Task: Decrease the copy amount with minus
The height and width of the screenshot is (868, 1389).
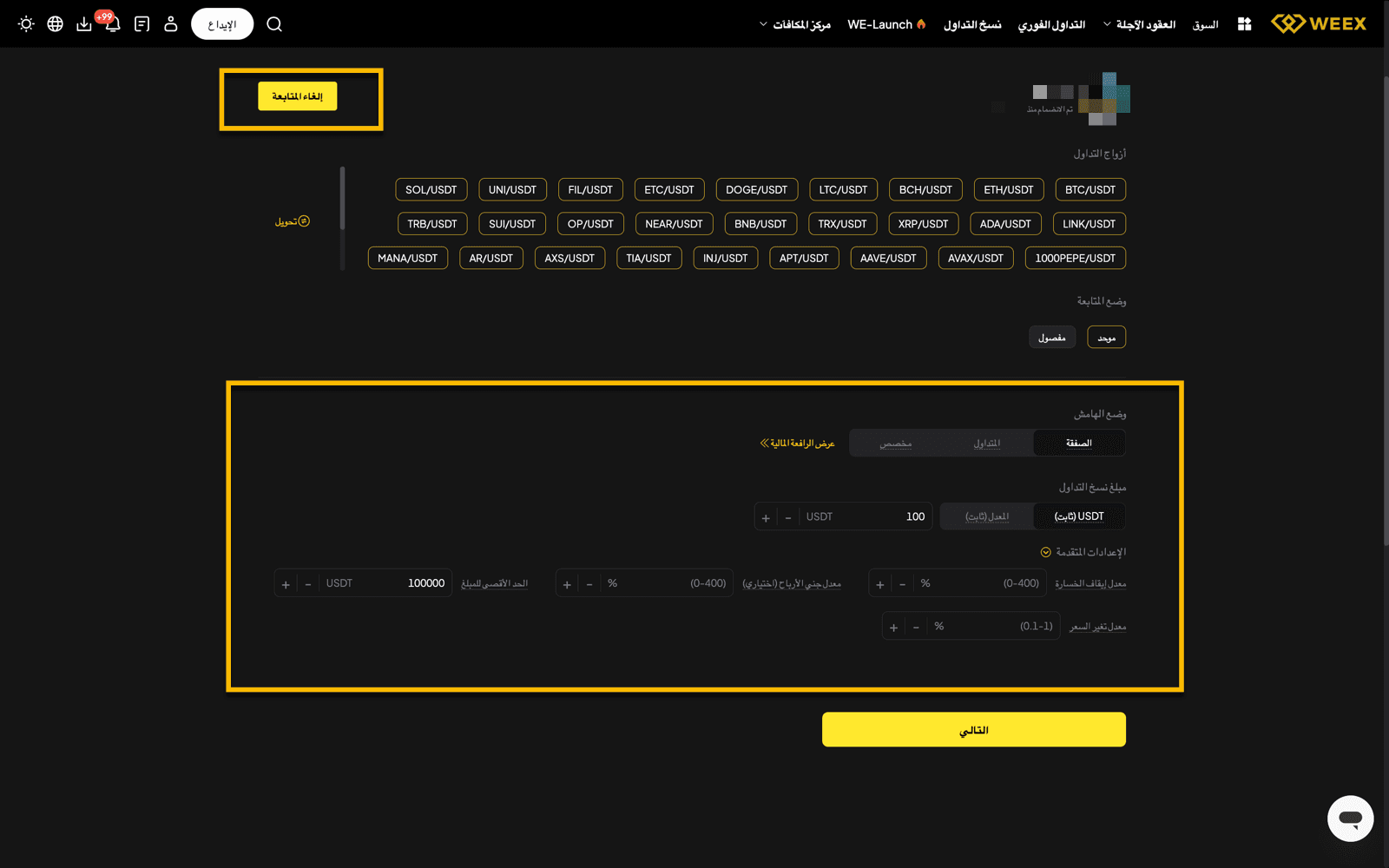Action: pyautogui.click(x=788, y=517)
